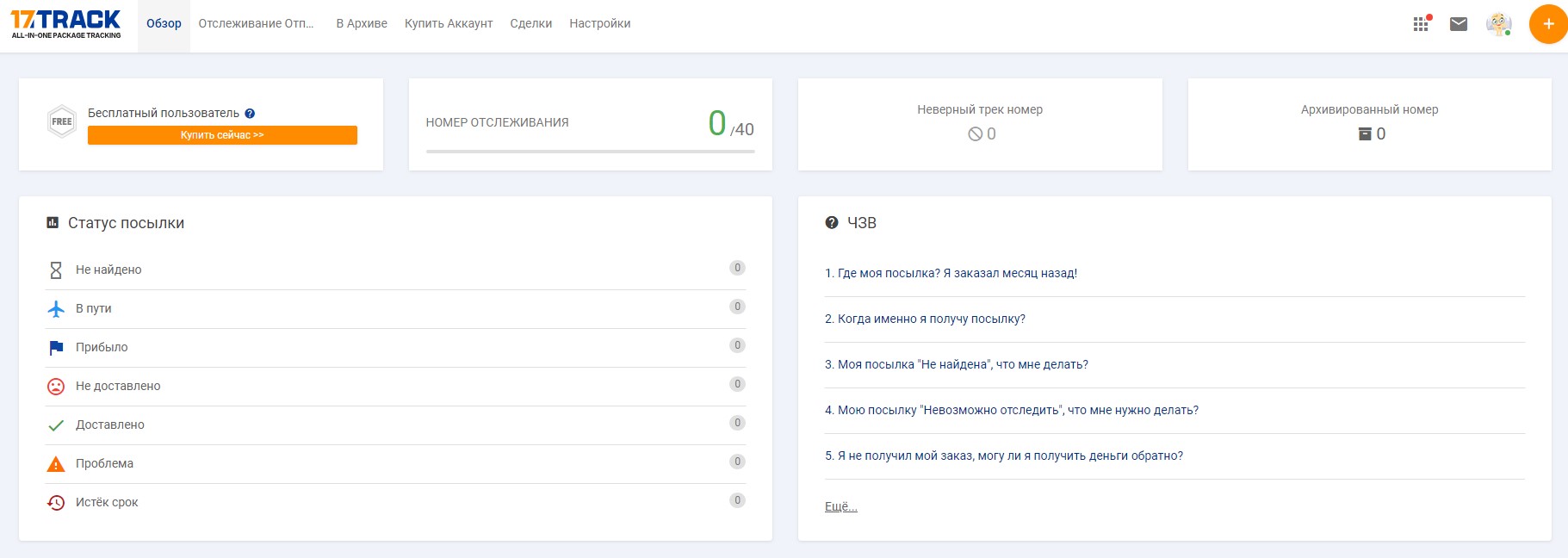Click the tracking number progress bar
Screen dimensions: 1568x558
[590, 152]
